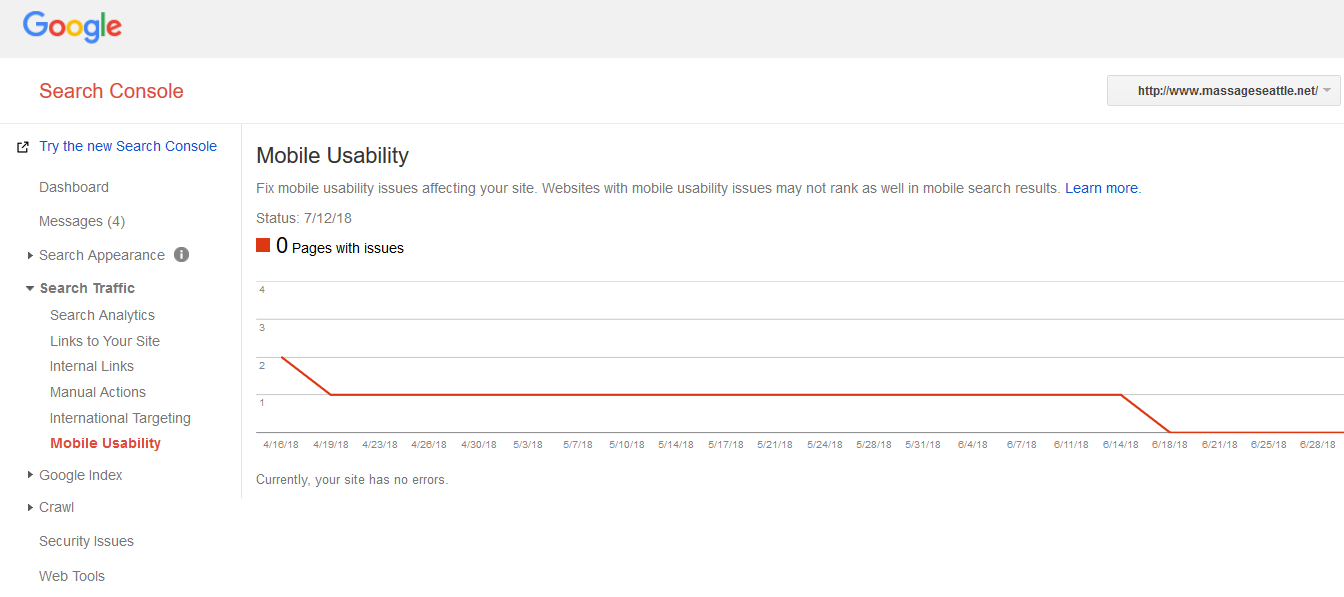
Task: Click the 5/3/18 date label on chart
Action: (x=528, y=445)
